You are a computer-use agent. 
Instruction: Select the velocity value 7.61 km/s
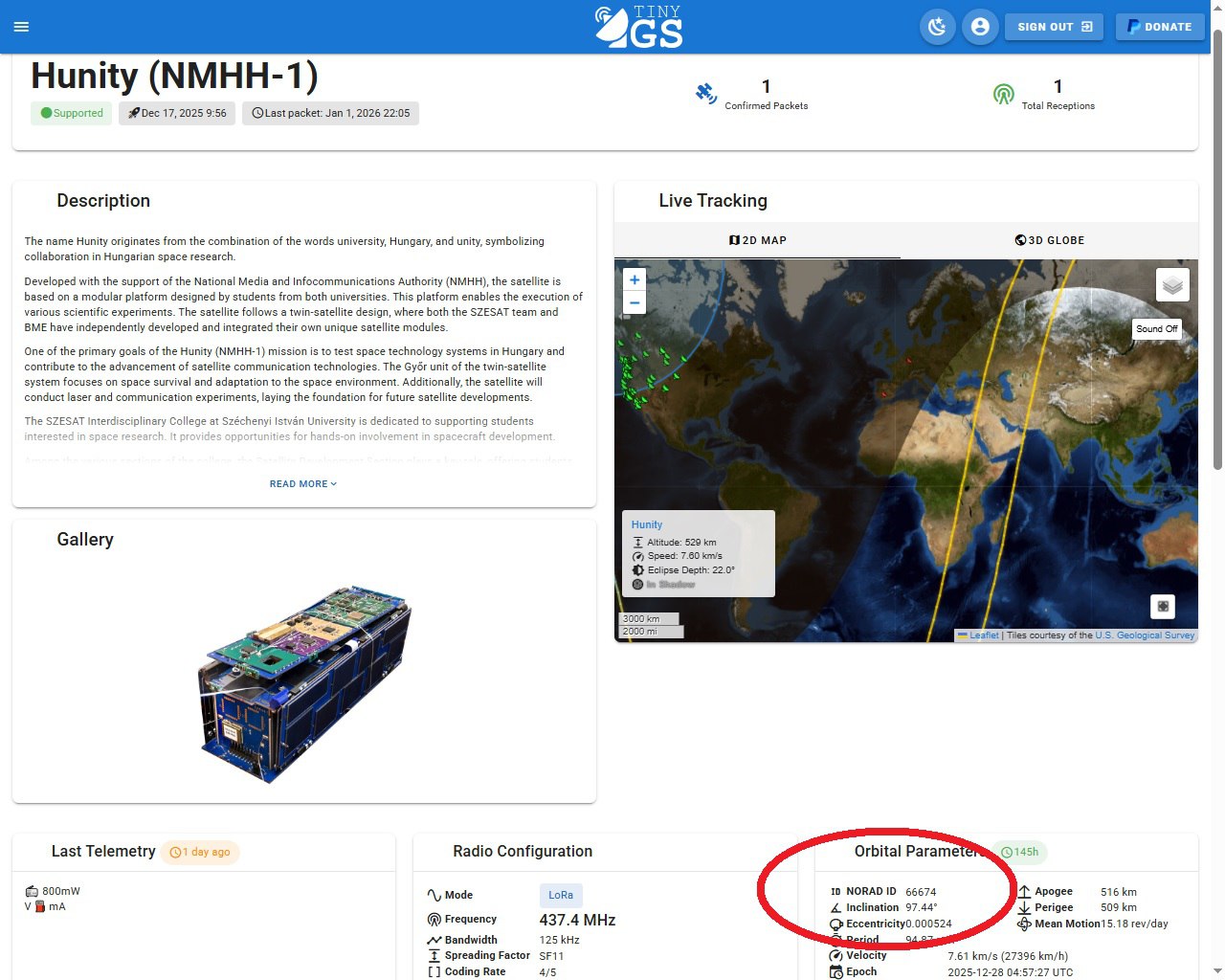pyautogui.click(x=1008, y=956)
